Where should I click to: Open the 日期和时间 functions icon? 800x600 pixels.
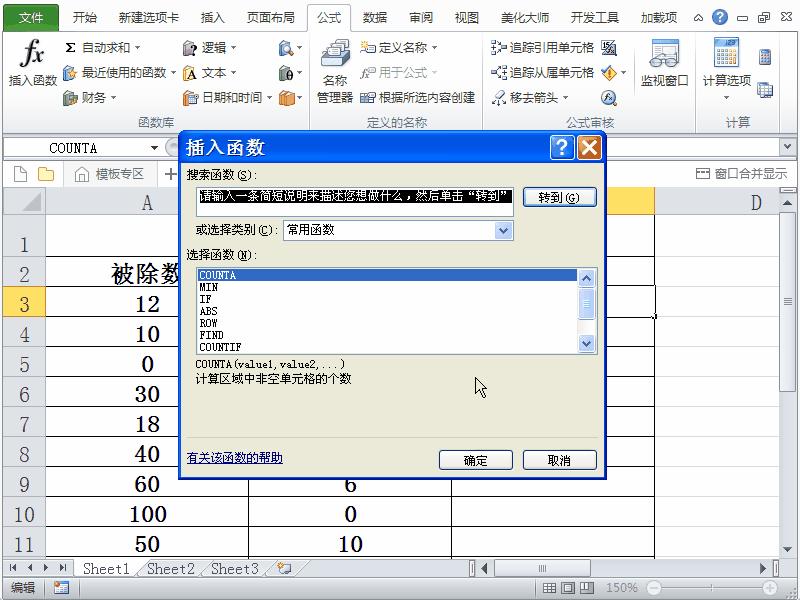point(190,97)
